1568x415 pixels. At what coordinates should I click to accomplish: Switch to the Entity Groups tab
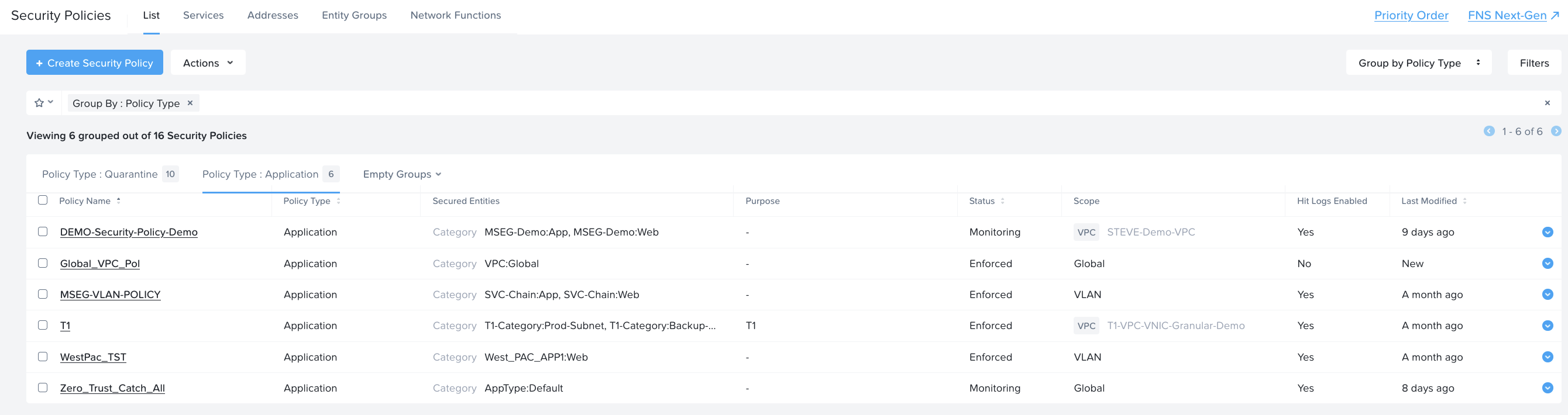coord(353,15)
